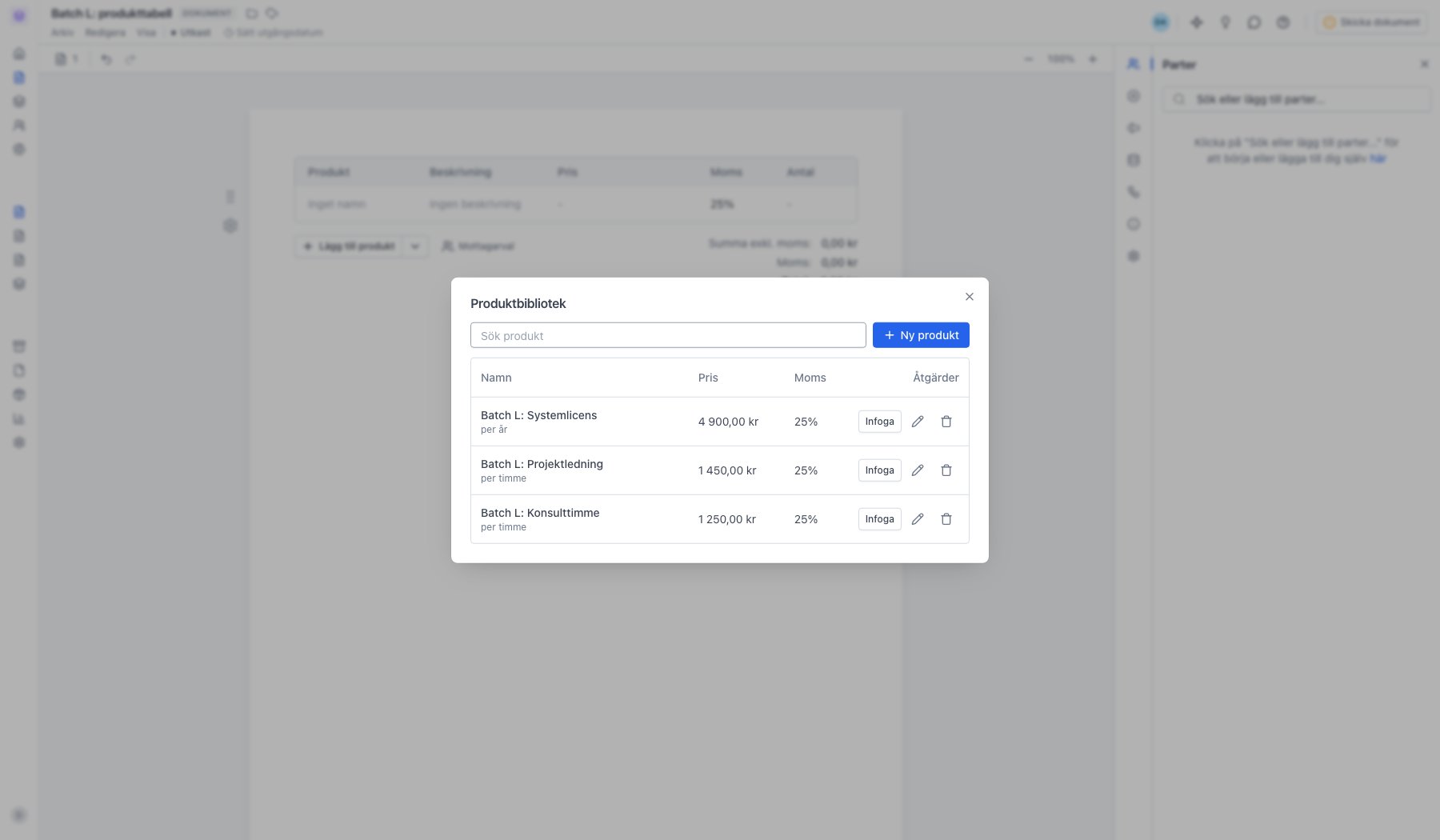
Task: Edit Batch L: Systemlicens with pencil icon
Action: click(918, 422)
